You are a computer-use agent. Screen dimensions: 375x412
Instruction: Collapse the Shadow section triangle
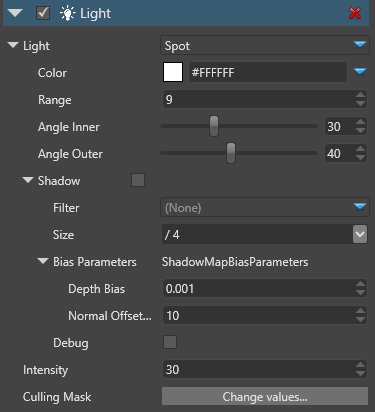28,180
